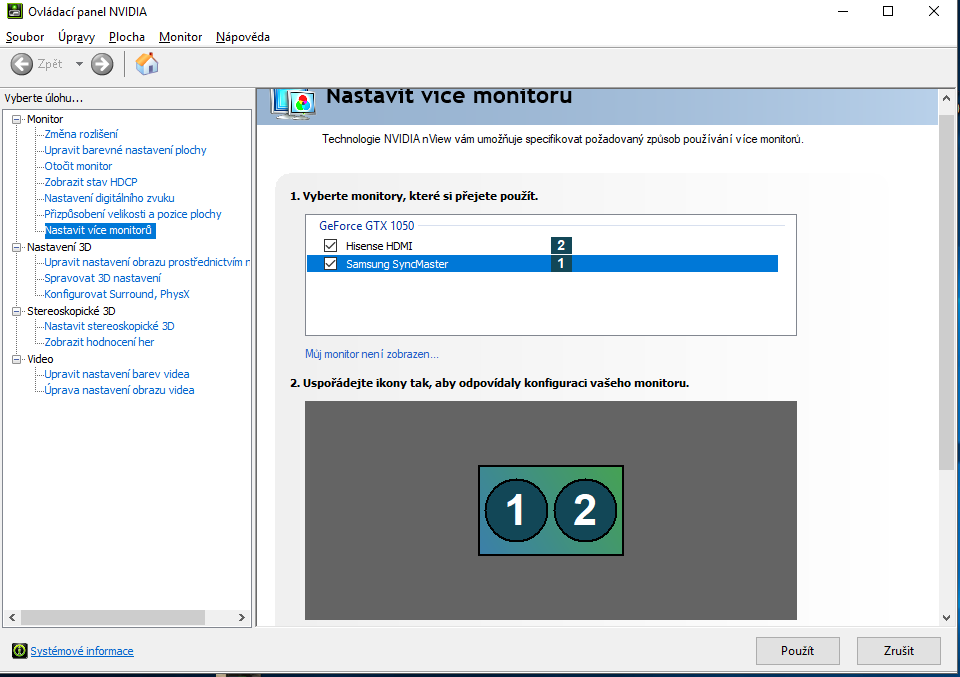Click the Video category label in tree
Viewport: 960px width, 677px height.
(x=40, y=359)
